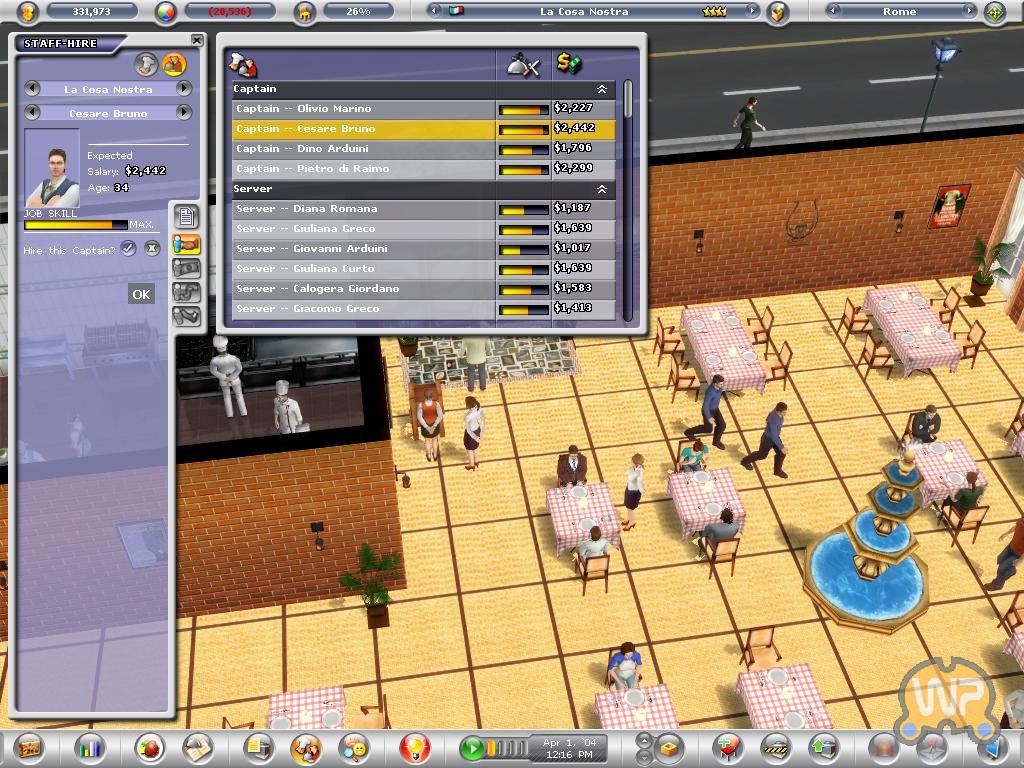Collapse the Captain section

[602, 89]
